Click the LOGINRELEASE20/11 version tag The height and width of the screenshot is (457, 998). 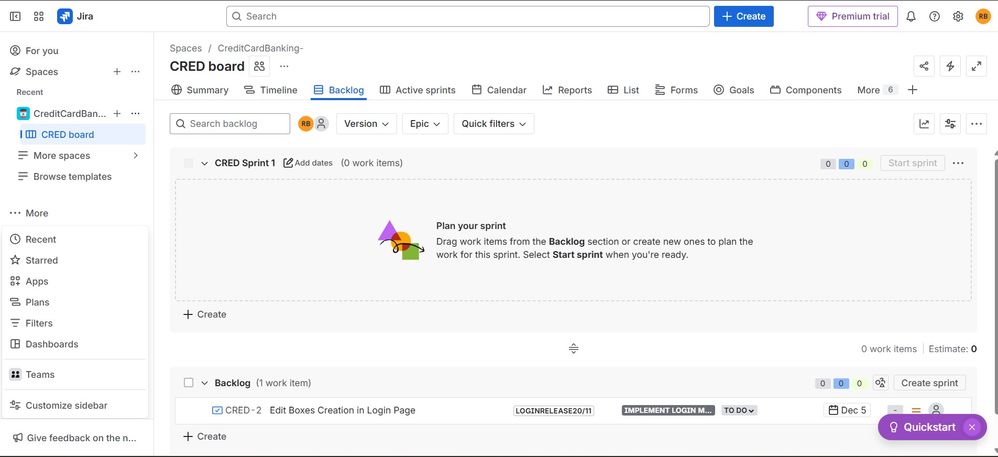554,411
